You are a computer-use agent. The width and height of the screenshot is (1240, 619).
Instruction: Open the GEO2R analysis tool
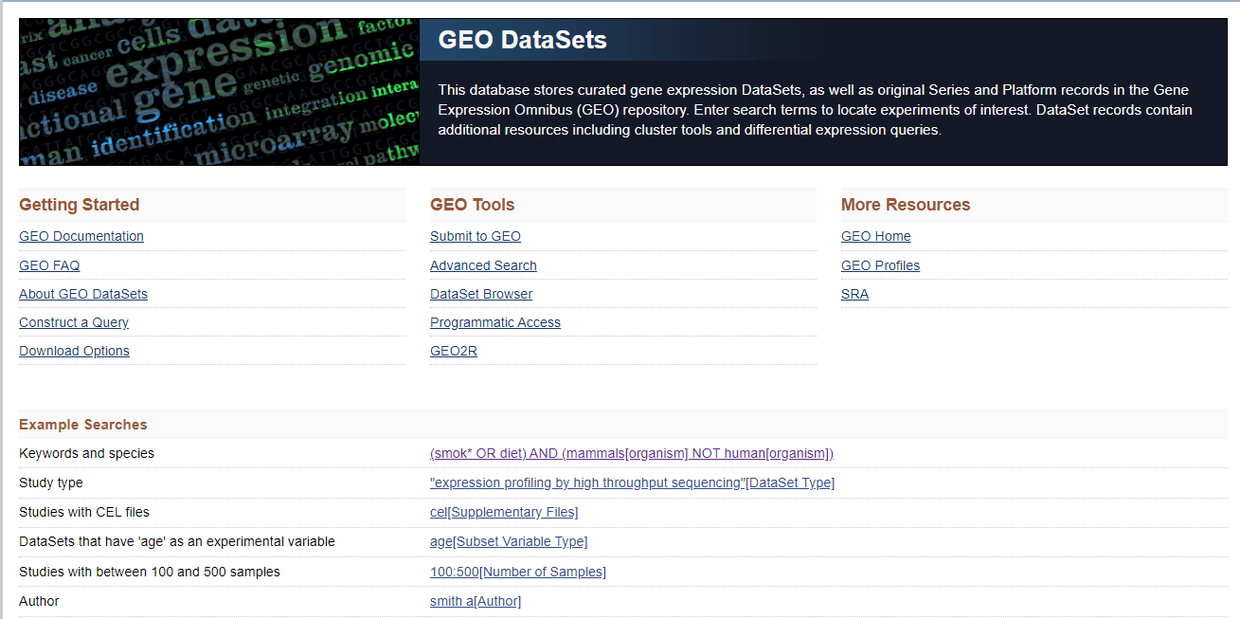[x=453, y=350]
